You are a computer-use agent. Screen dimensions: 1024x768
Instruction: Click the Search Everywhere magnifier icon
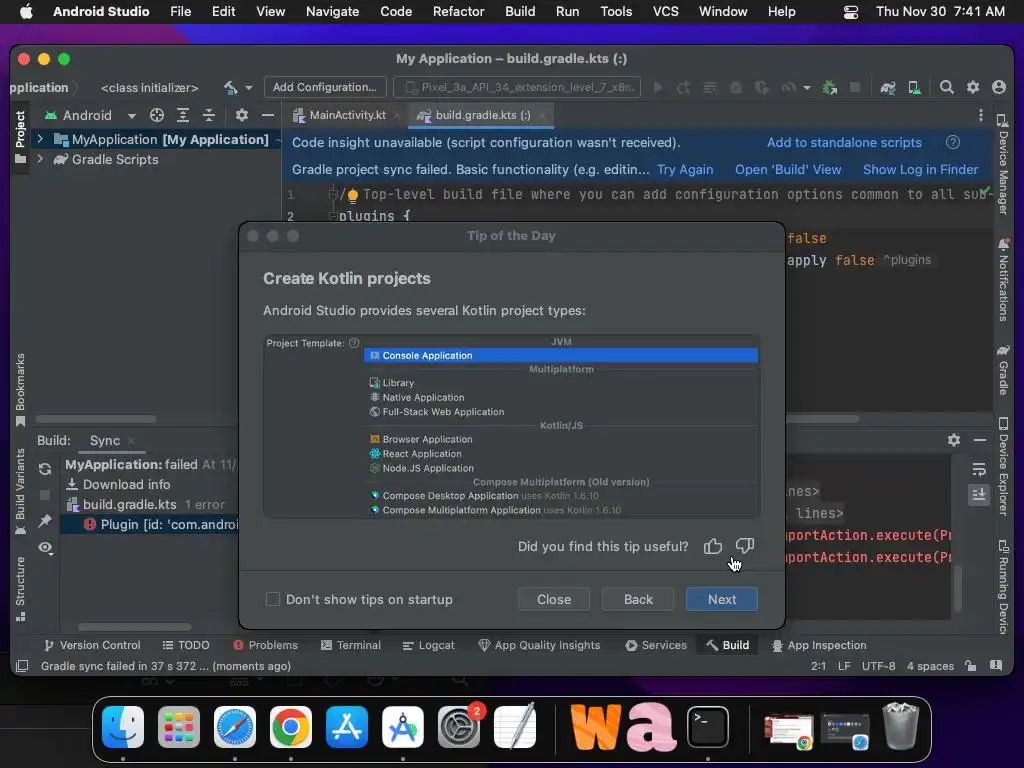pos(946,87)
